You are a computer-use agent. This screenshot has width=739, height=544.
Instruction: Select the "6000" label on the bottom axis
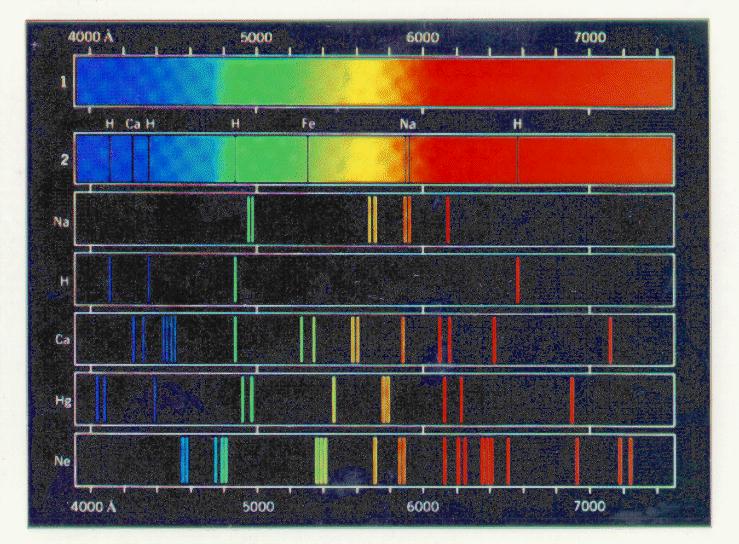(x=423, y=505)
